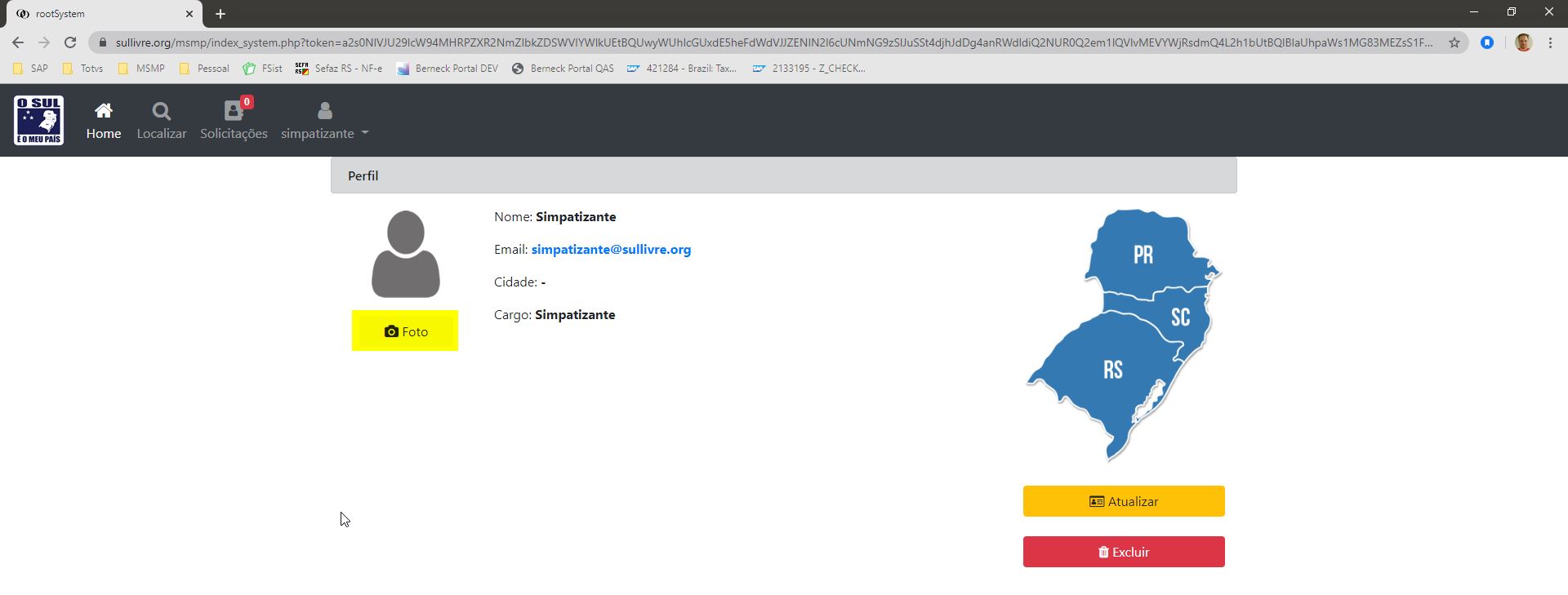Click the profile avatar placeholder image
The height and width of the screenshot is (595, 1568).
(x=405, y=255)
